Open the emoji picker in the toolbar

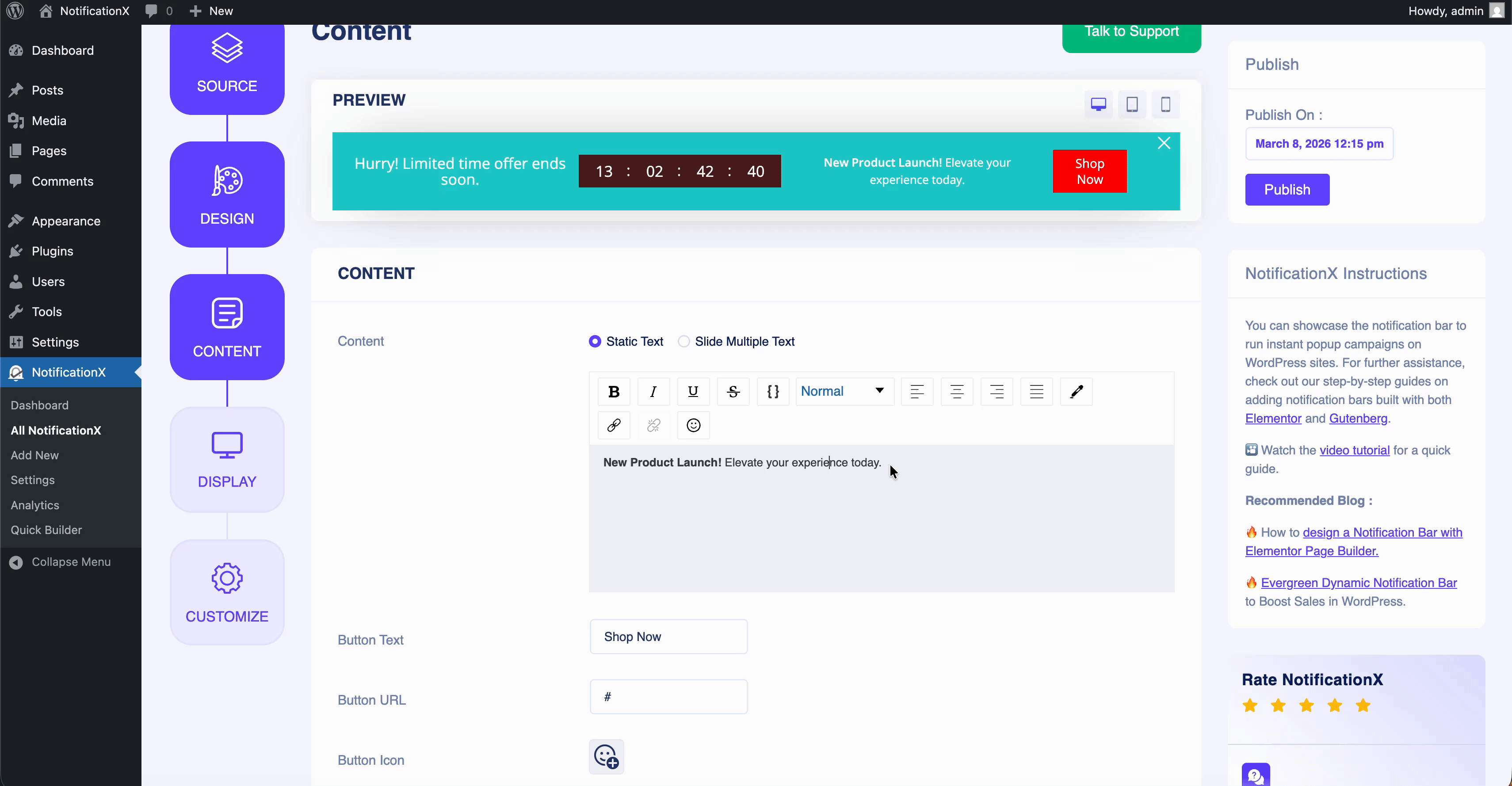click(693, 425)
